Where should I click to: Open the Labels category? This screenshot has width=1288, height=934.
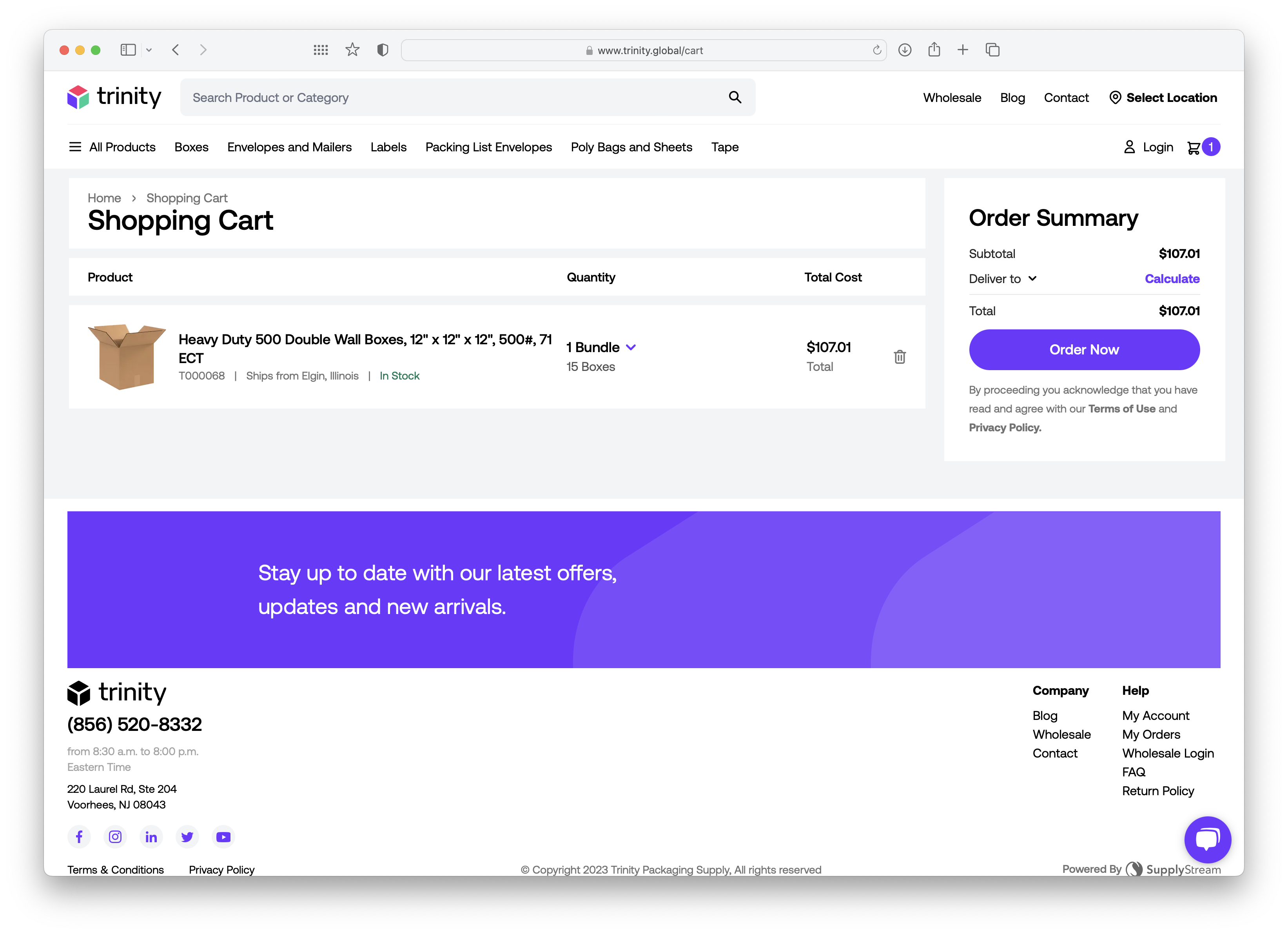coord(388,147)
